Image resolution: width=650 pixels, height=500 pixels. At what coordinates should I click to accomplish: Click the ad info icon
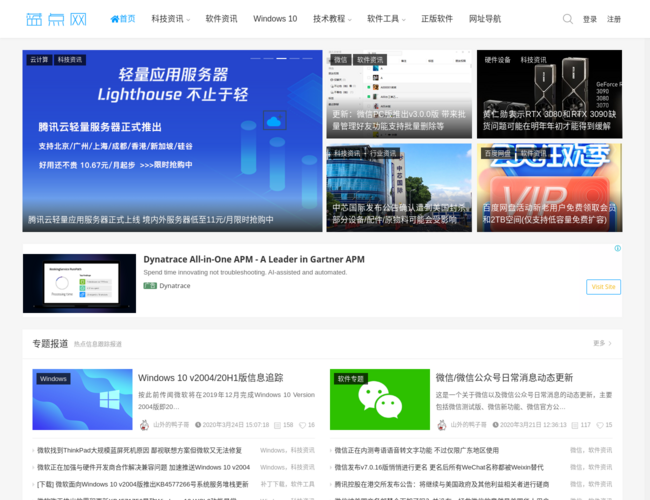coord(617,248)
